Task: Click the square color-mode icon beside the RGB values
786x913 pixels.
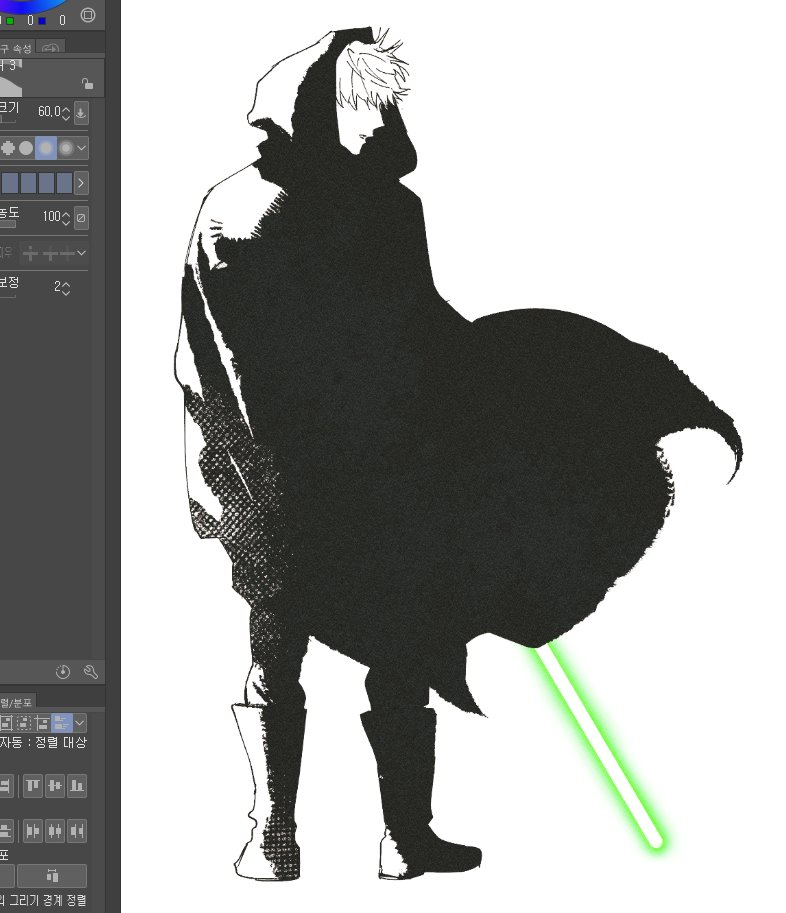Action: point(88,15)
